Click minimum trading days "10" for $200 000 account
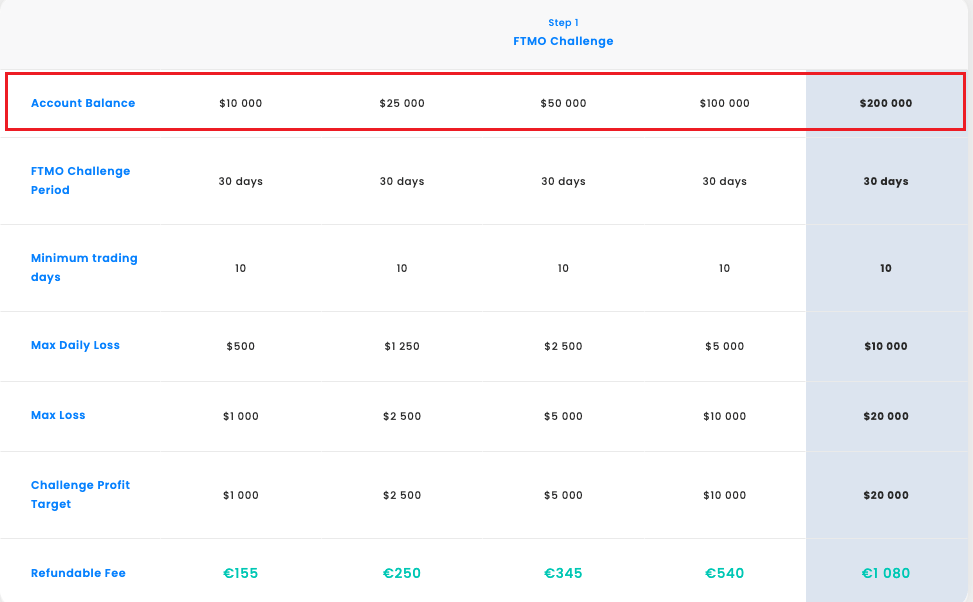 pyautogui.click(x=886, y=268)
